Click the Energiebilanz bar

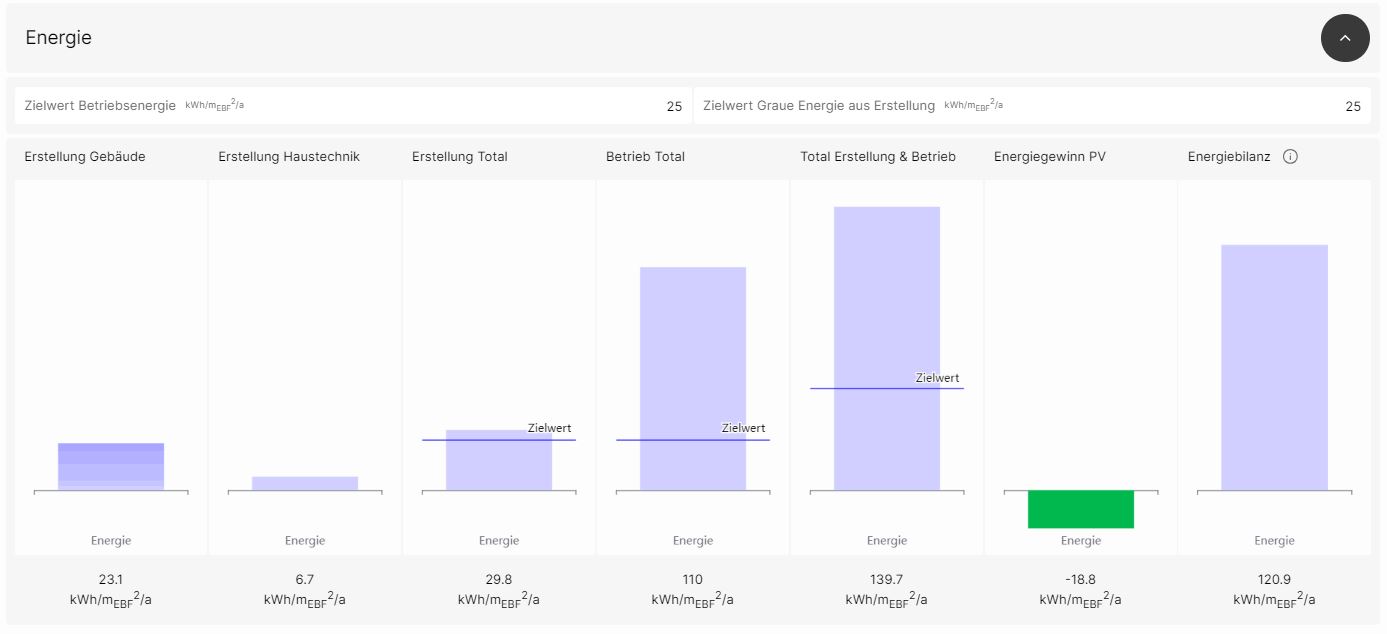tap(1274, 367)
